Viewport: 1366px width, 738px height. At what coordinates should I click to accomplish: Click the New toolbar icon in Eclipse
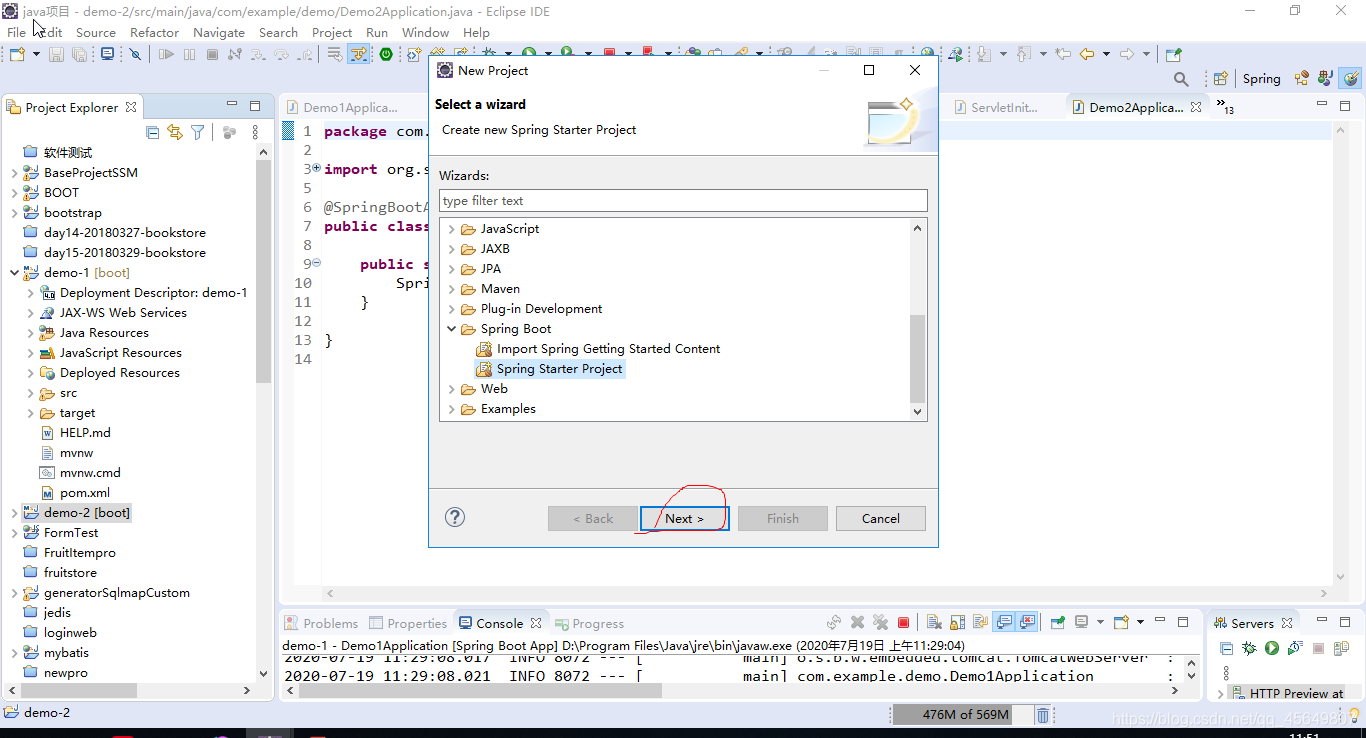pos(17,54)
